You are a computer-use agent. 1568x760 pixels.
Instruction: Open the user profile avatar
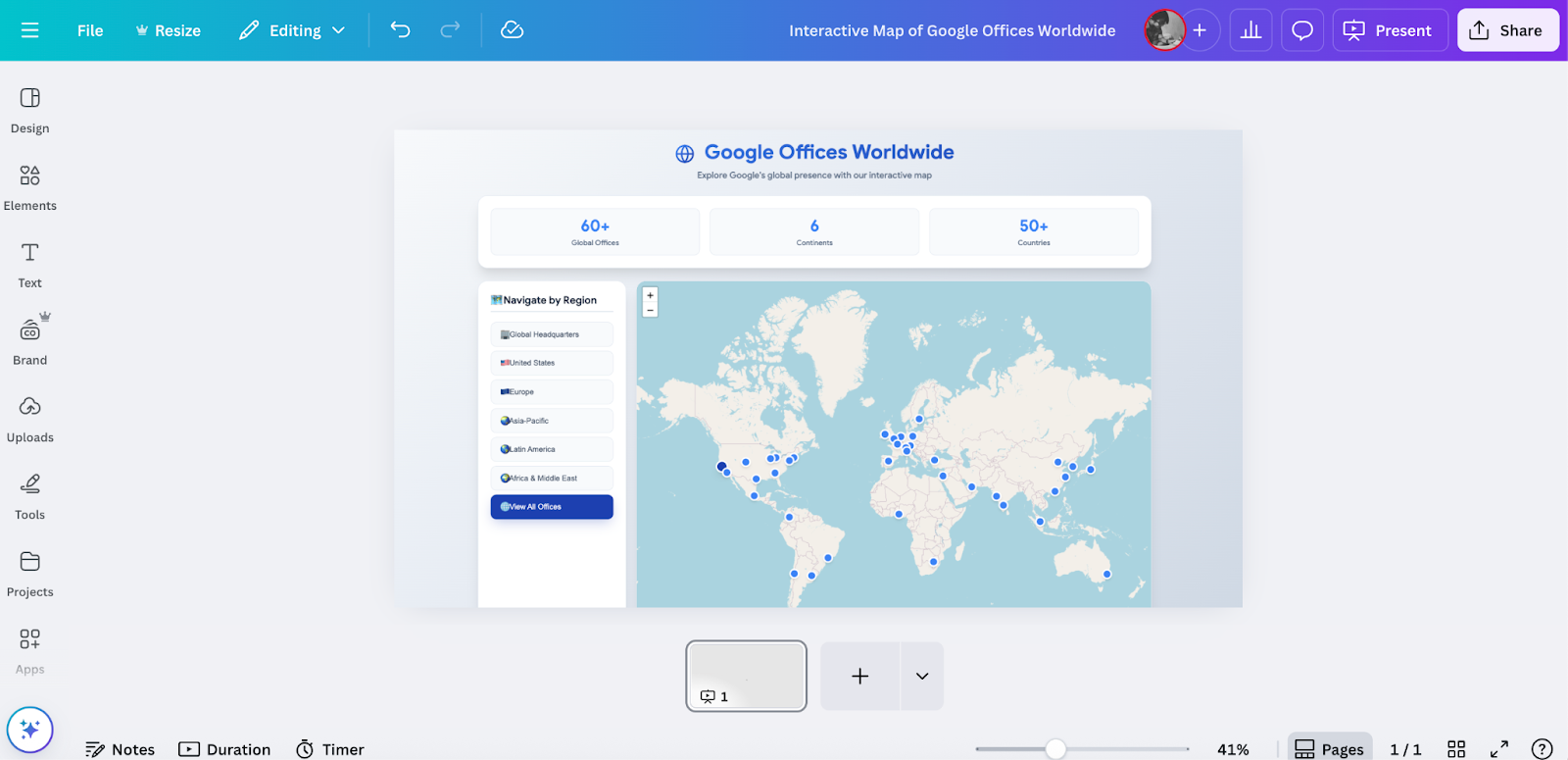1164,30
